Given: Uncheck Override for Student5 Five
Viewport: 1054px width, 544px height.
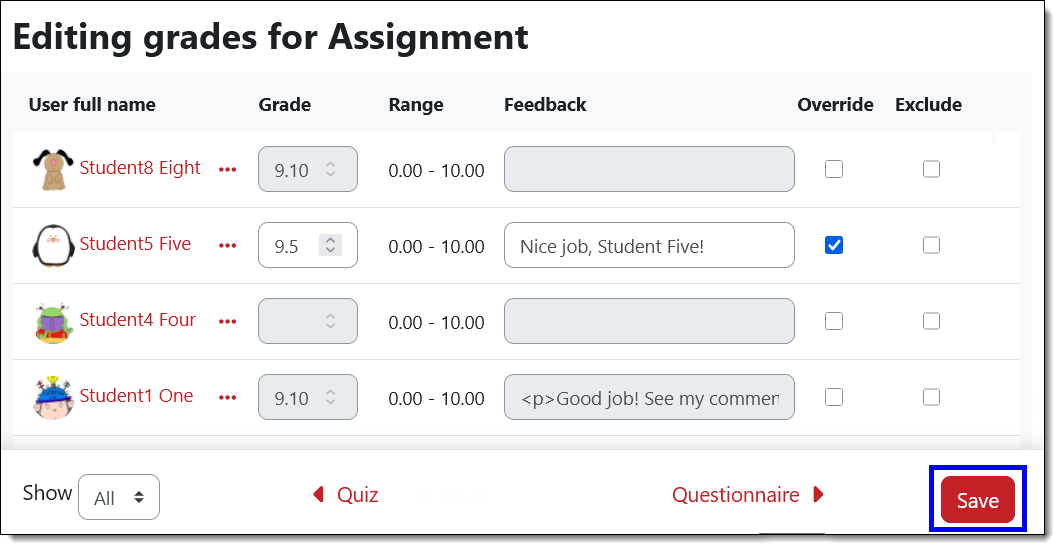Looking at the screenshot, I should pos(834,245).
